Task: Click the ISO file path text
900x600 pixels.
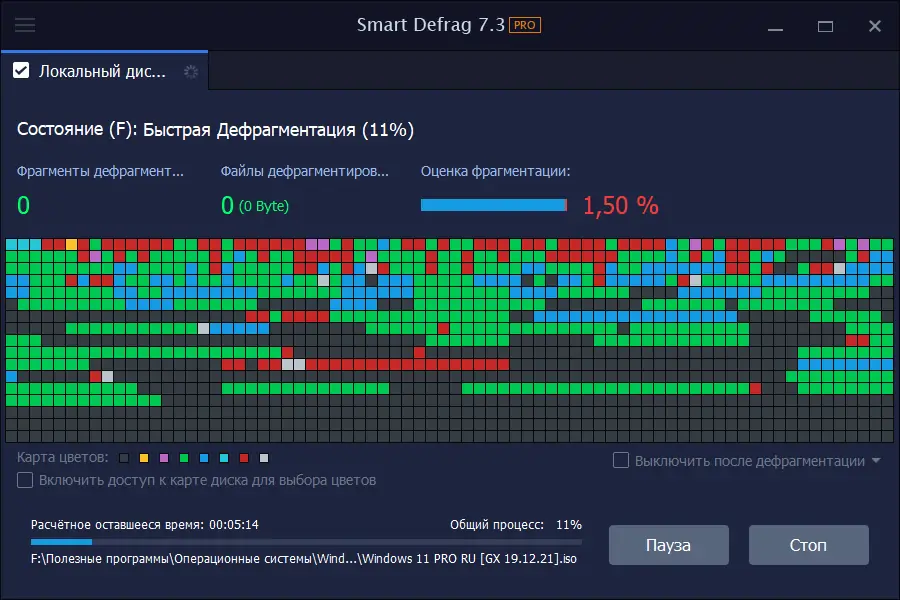Action: [x=300, y=562]
